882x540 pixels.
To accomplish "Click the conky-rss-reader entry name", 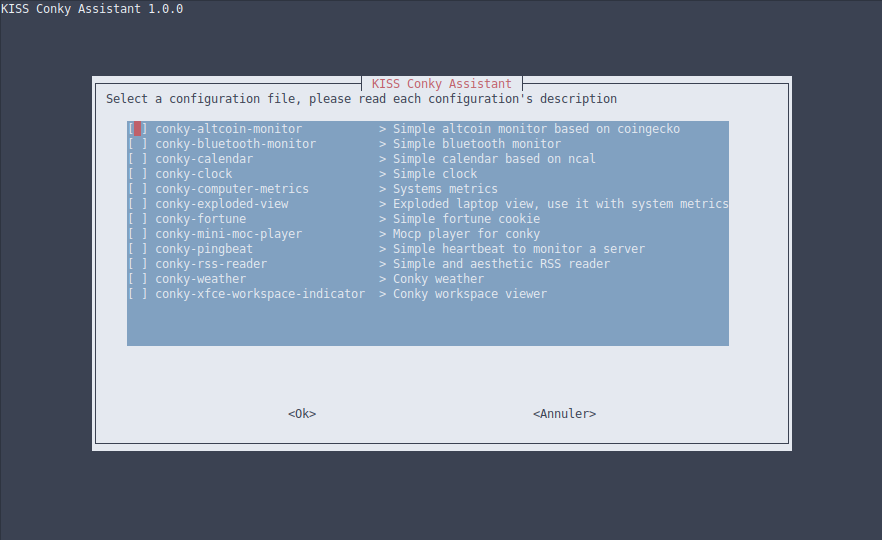I will (211, 264).
